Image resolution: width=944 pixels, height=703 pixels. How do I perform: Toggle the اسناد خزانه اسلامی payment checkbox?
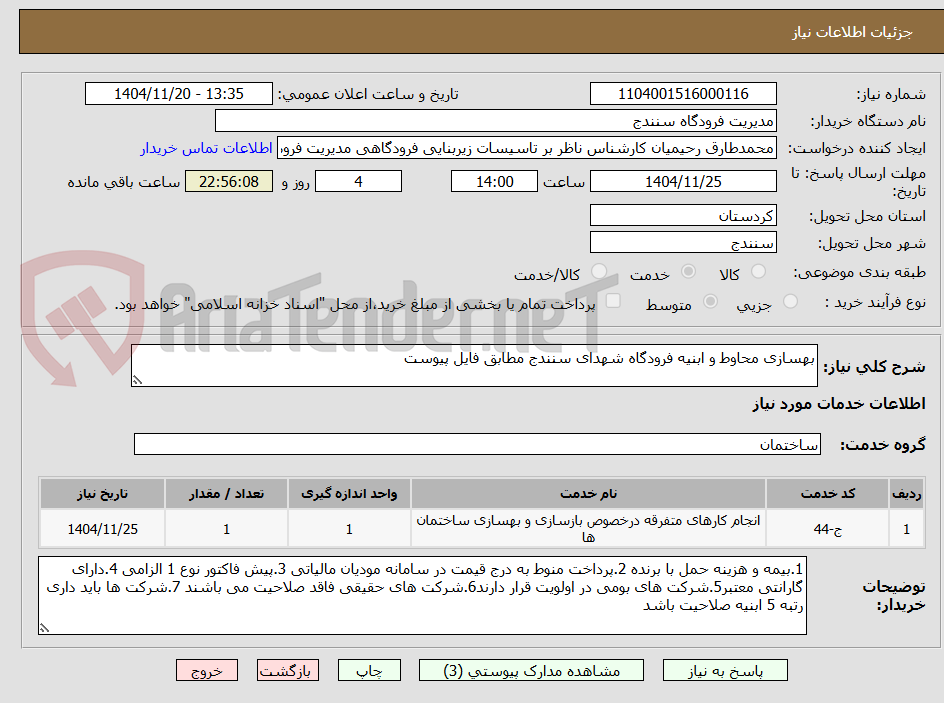tap(613, 300)
